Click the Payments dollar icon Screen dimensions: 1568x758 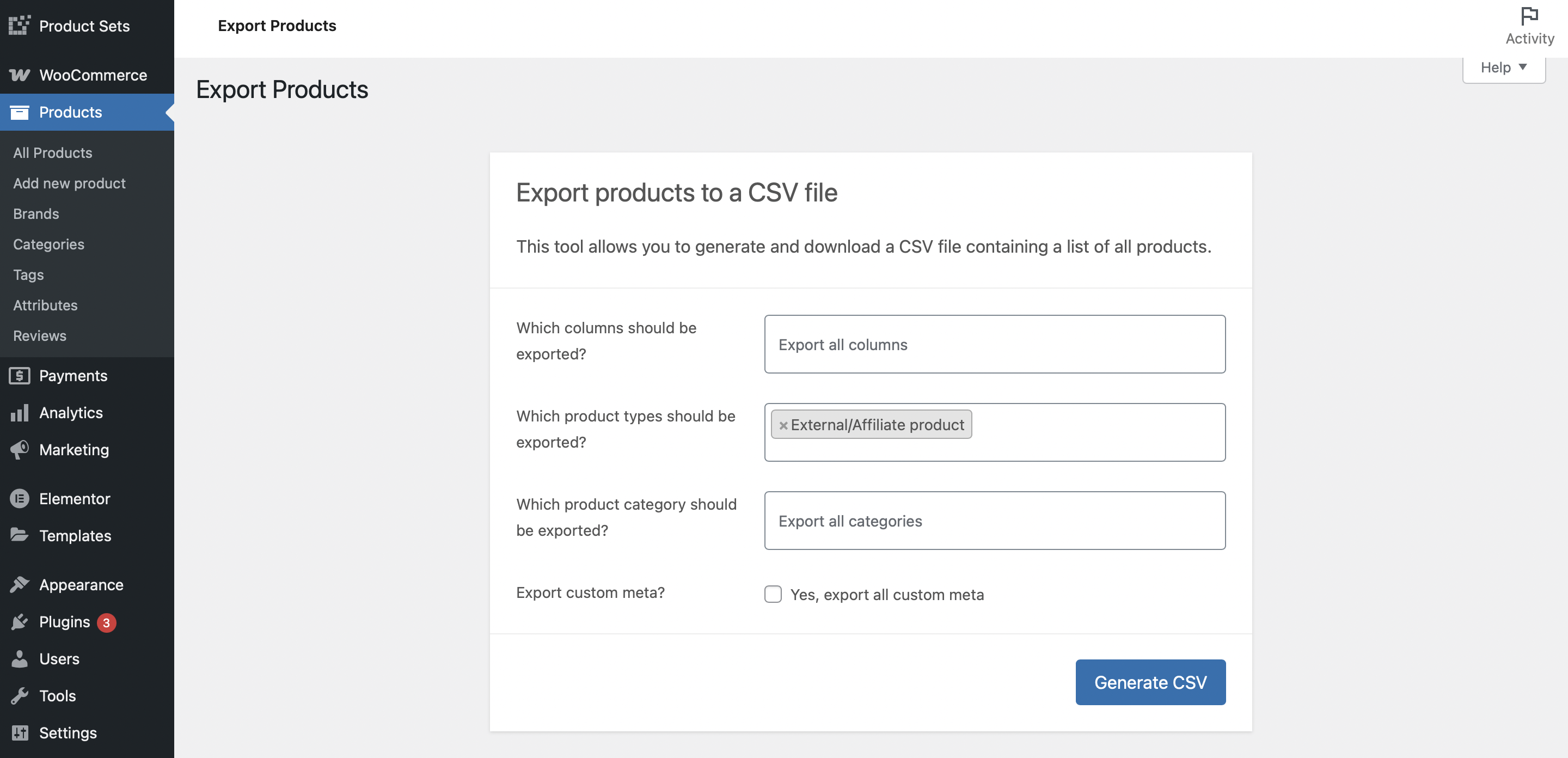(20, 376)
